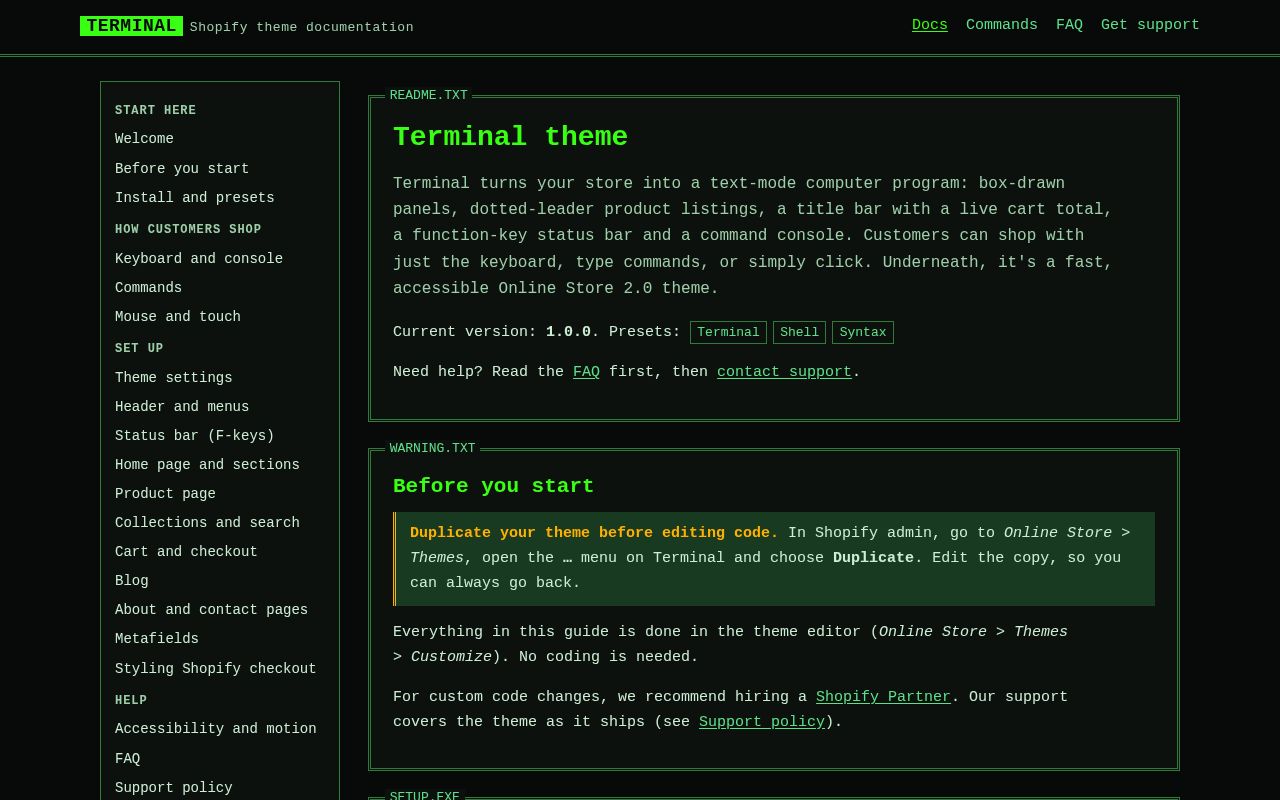The width and height of the screenshot is (1280, 800).
Task: Go to Product page docs
Action: 165,494
